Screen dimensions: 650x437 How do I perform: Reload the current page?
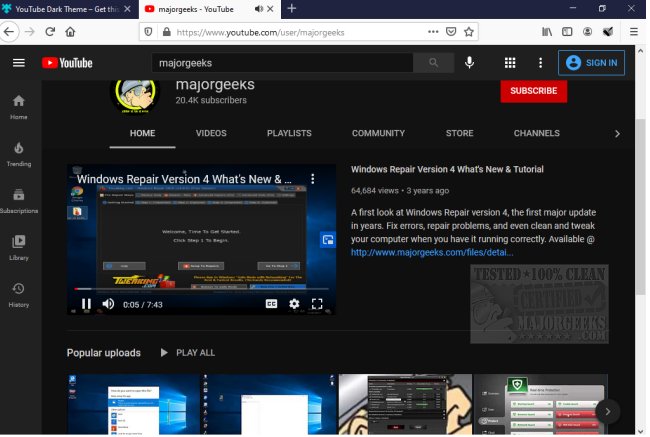pyautogui.click(x=50, y=32)
